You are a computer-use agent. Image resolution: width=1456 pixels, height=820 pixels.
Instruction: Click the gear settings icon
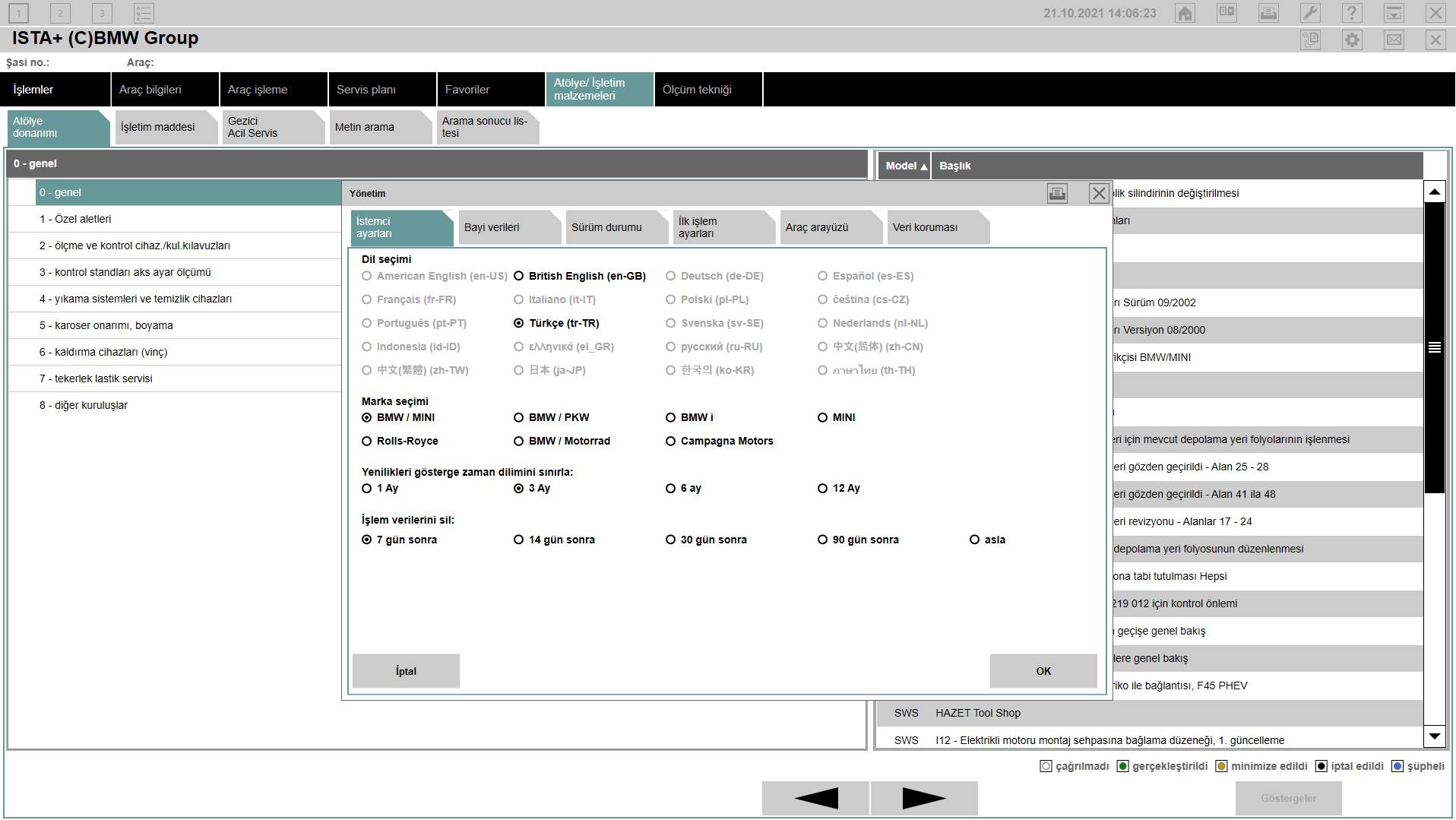click(x=1352, y=40)
